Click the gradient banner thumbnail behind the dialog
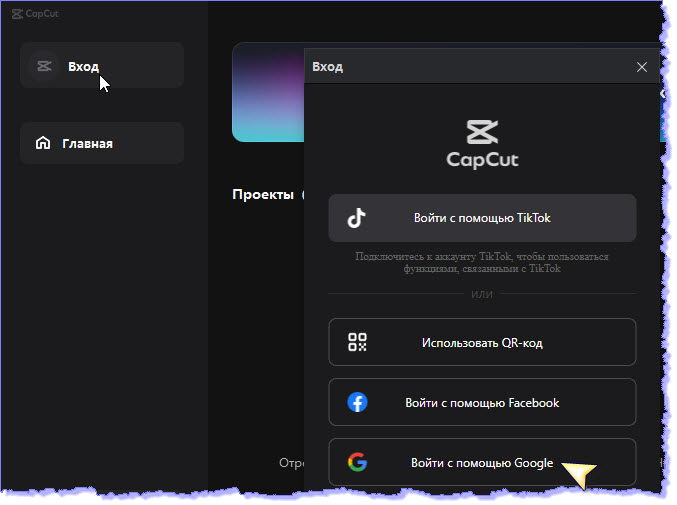The height and width of the screenshot is (505, 677). click(x=268, y=92)
